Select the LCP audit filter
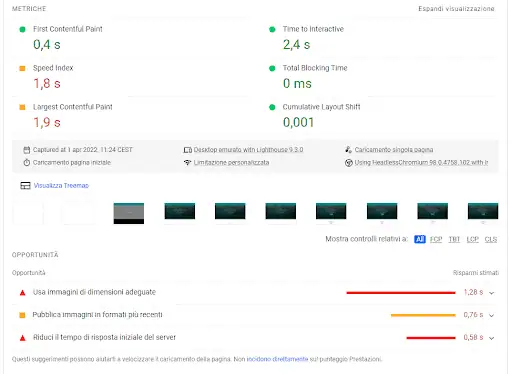The height and width of the screenshot is (374, 512). tap(473, 239)
